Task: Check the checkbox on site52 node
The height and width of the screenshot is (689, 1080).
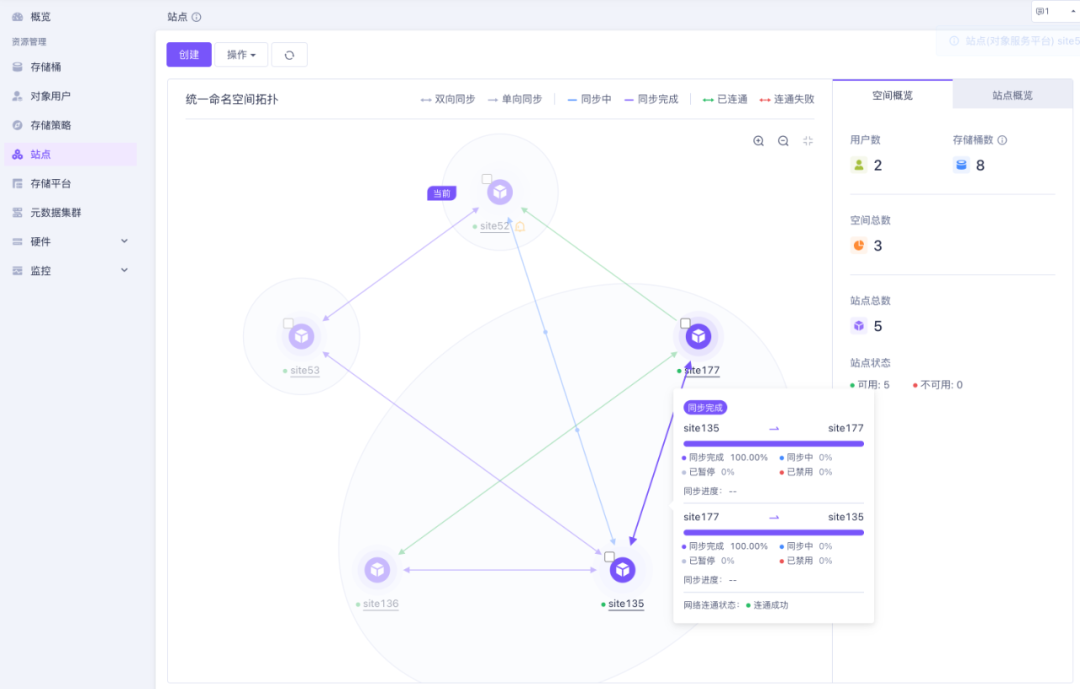Action: pos(487,180)
